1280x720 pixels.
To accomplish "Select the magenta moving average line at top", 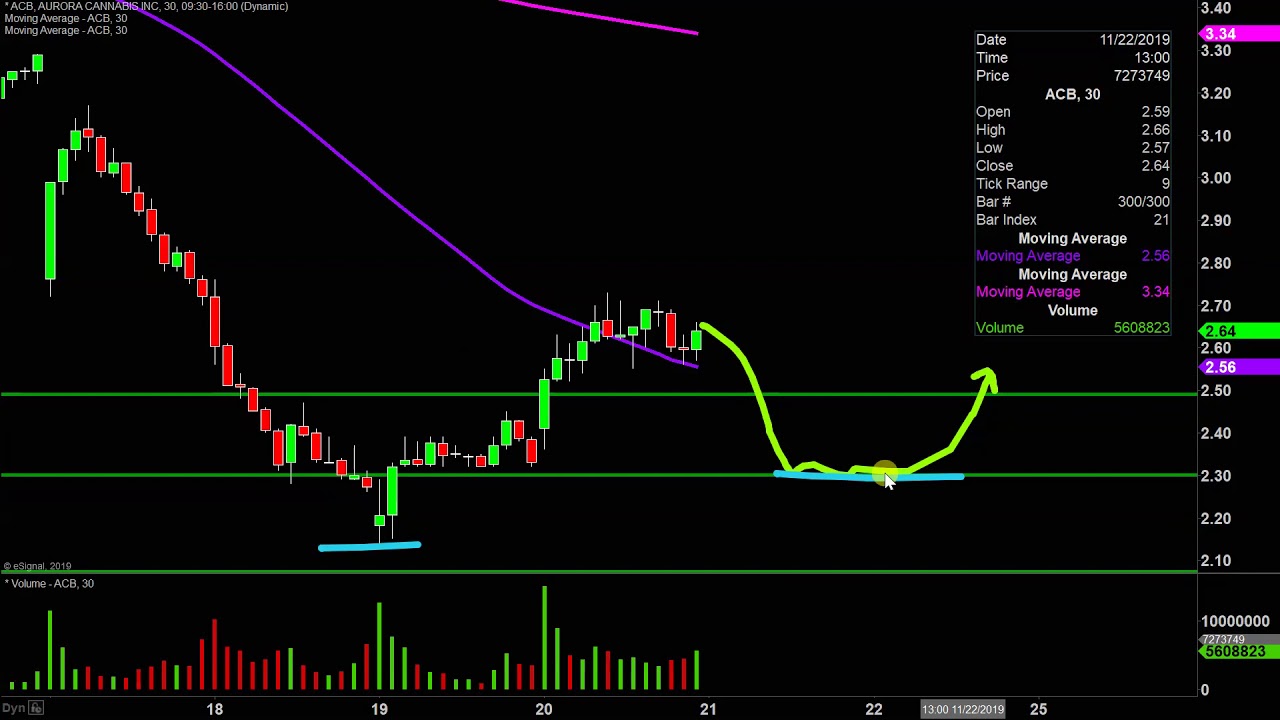I will click(x=600, y=17).
